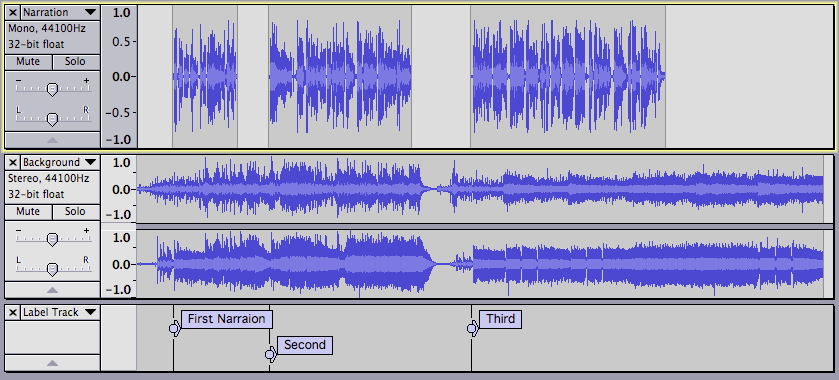The image size is (839, 380).
Task: Collapse the Label Track
Action: tap(52, 362)
